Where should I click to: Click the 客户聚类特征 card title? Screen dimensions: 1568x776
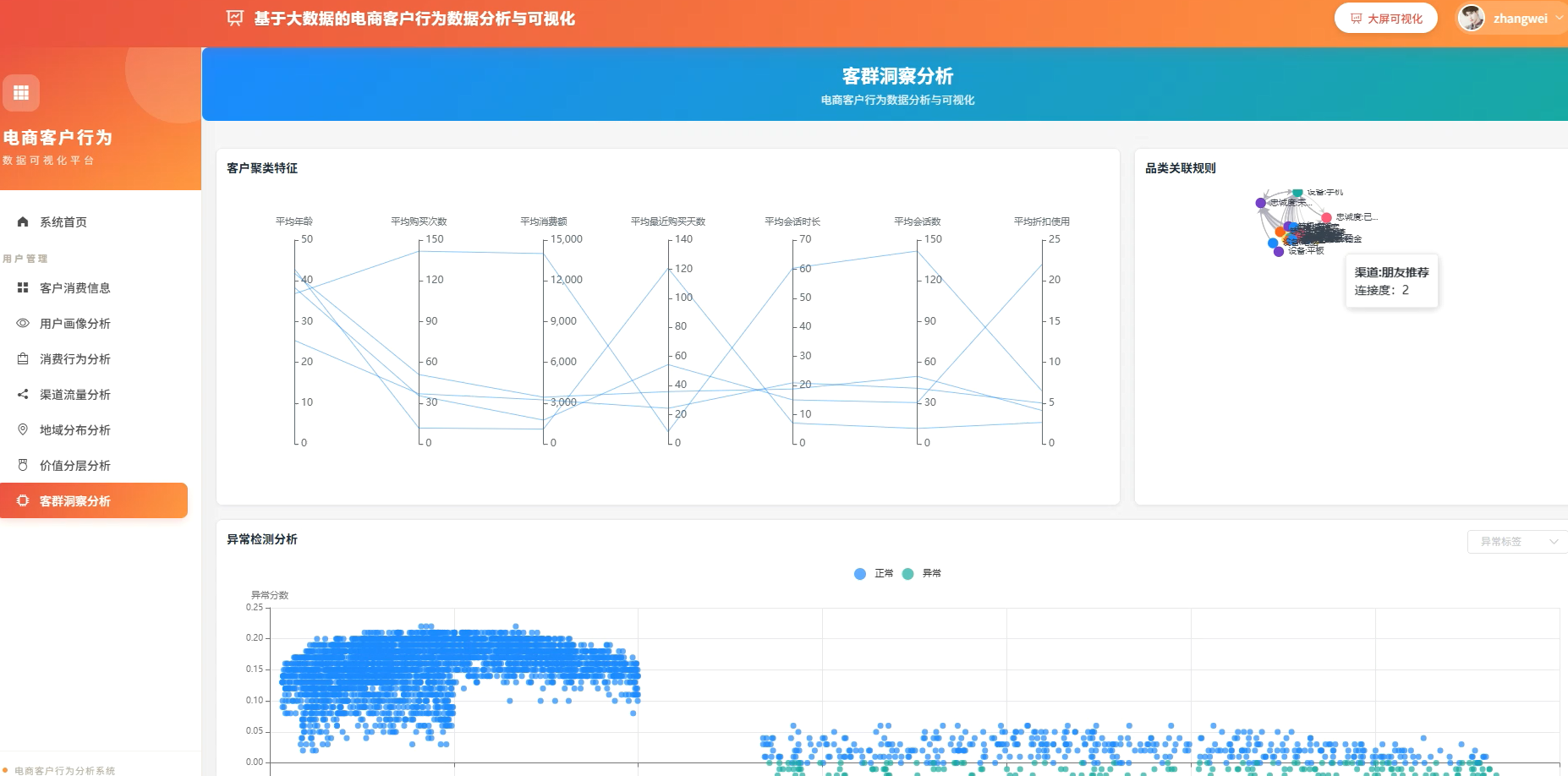262,168
